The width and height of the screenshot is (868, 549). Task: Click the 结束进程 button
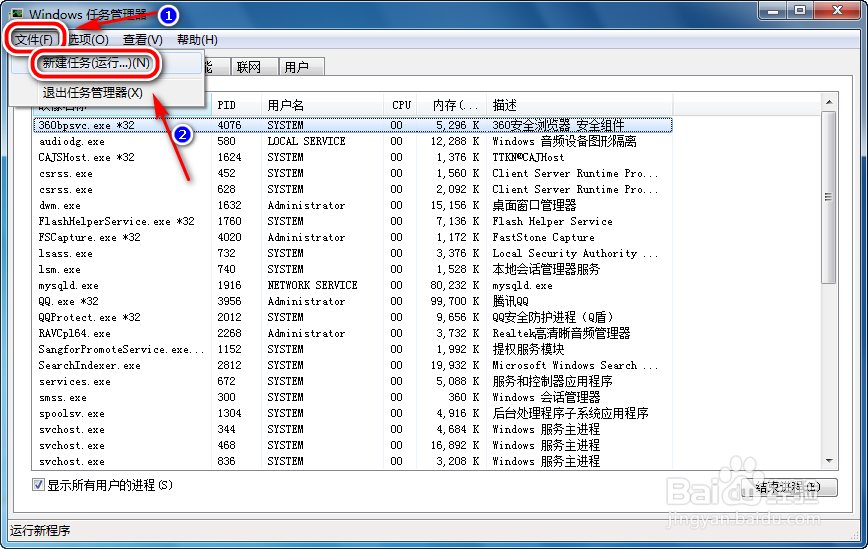pos(788,487)
